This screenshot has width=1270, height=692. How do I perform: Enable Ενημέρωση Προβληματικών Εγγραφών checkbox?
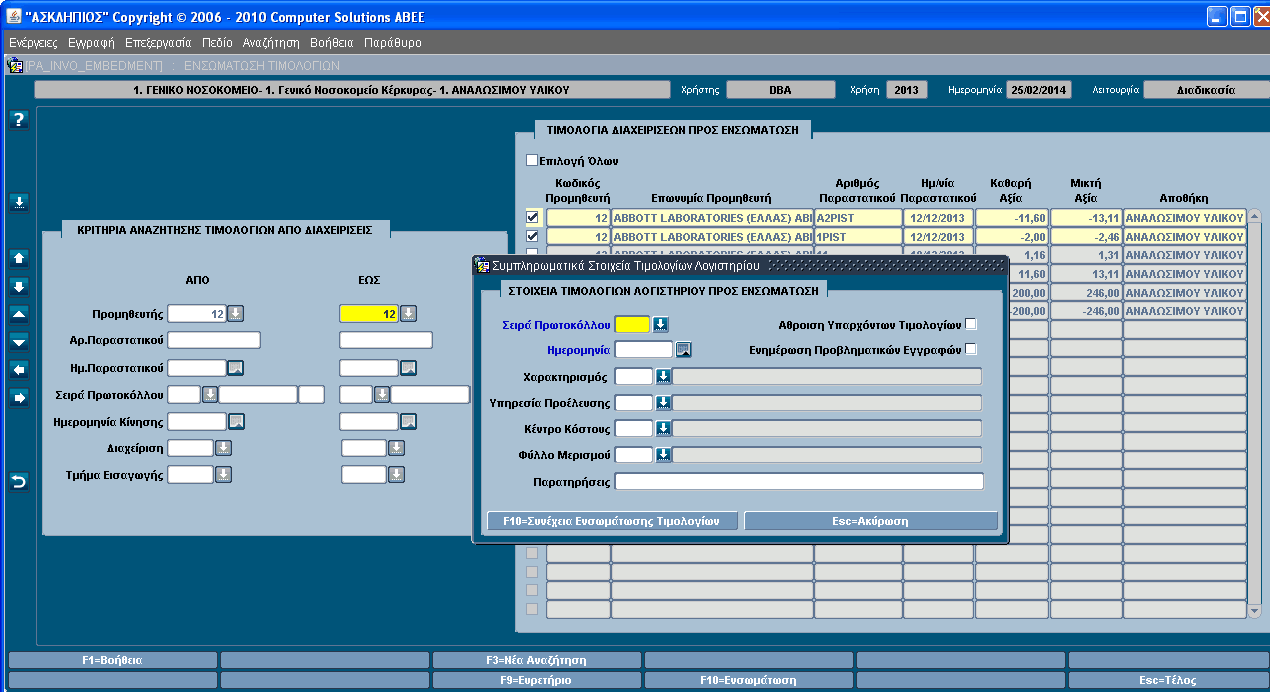tap(970, 349)
